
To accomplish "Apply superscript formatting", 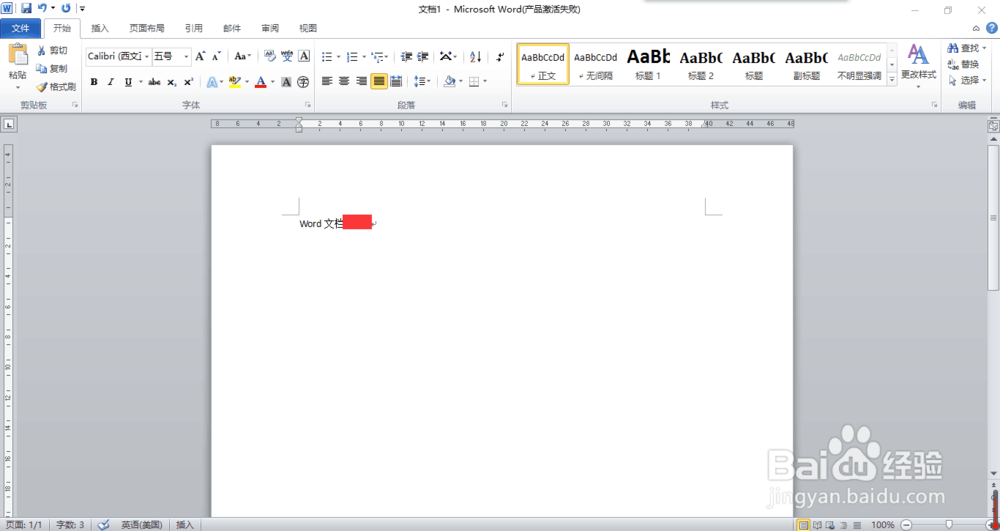I will click(x=188, y=82).
